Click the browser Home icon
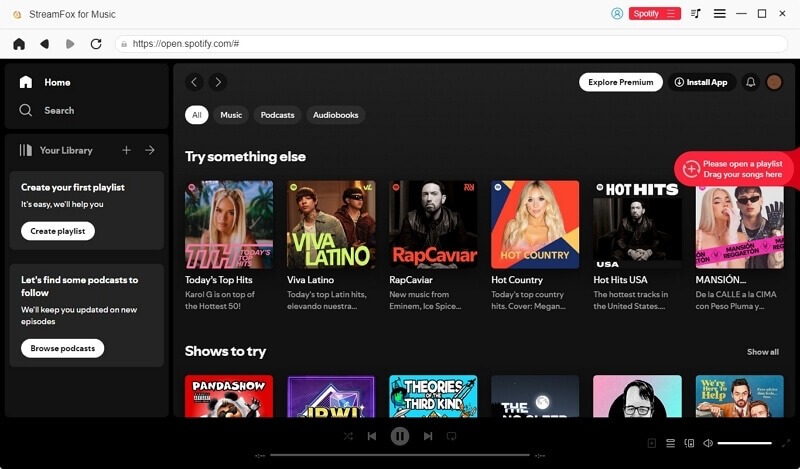This screenshot has height=469, width=800. (x=19, y=44)
